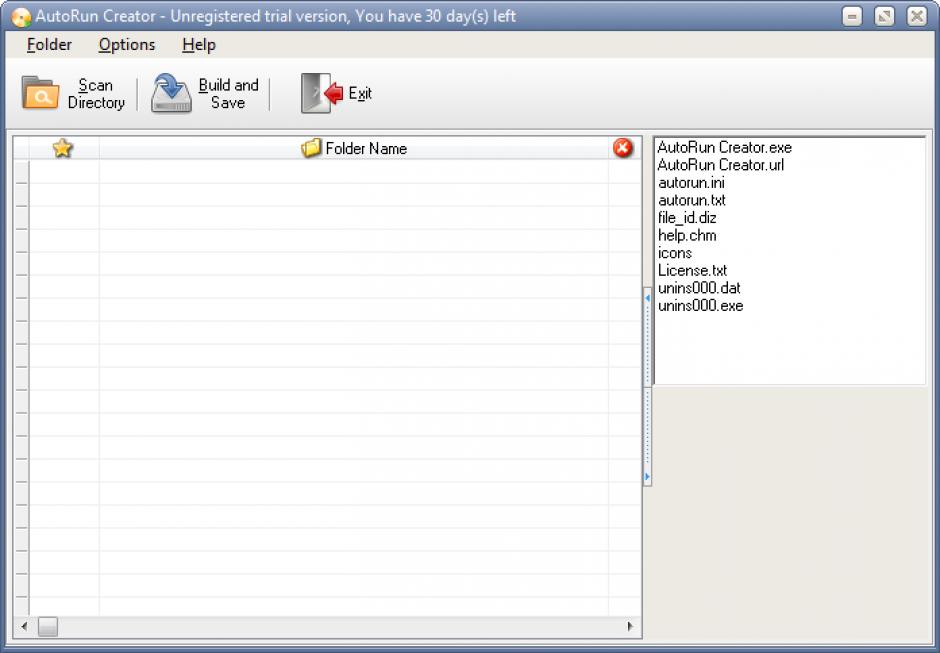The width and height of the screenshot is (940, 653).
Task: Click the red X delete column header
Action: click(623, 148)
